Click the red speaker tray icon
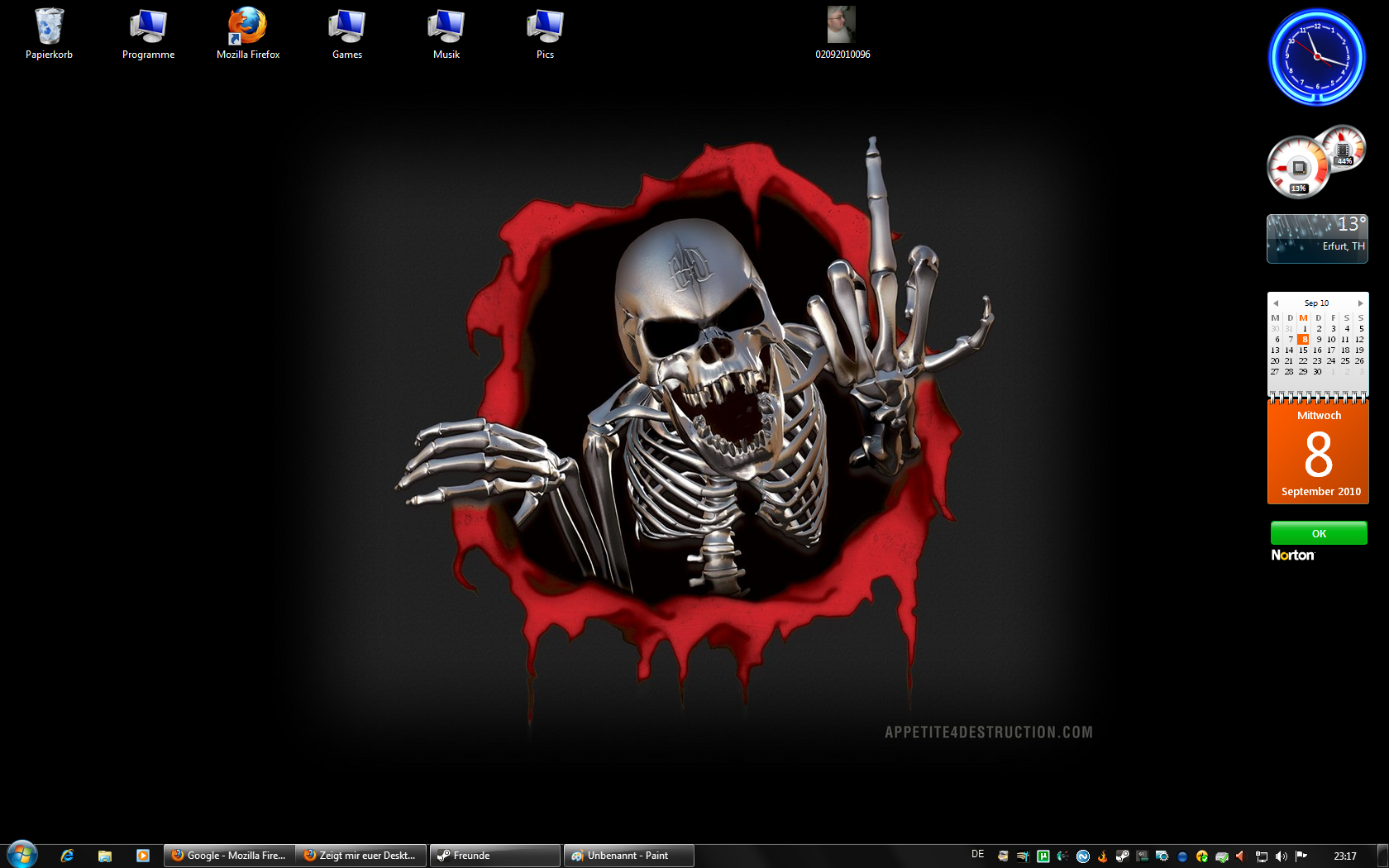Image resolution: width=1389 pixels, height=868 pixels. (1240, 856)
